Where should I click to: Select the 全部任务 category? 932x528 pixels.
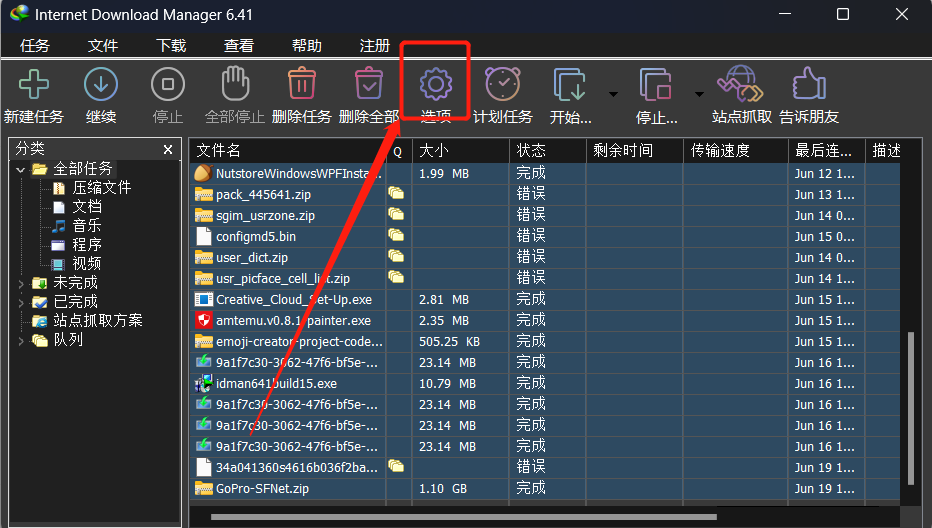coord(83,169)
